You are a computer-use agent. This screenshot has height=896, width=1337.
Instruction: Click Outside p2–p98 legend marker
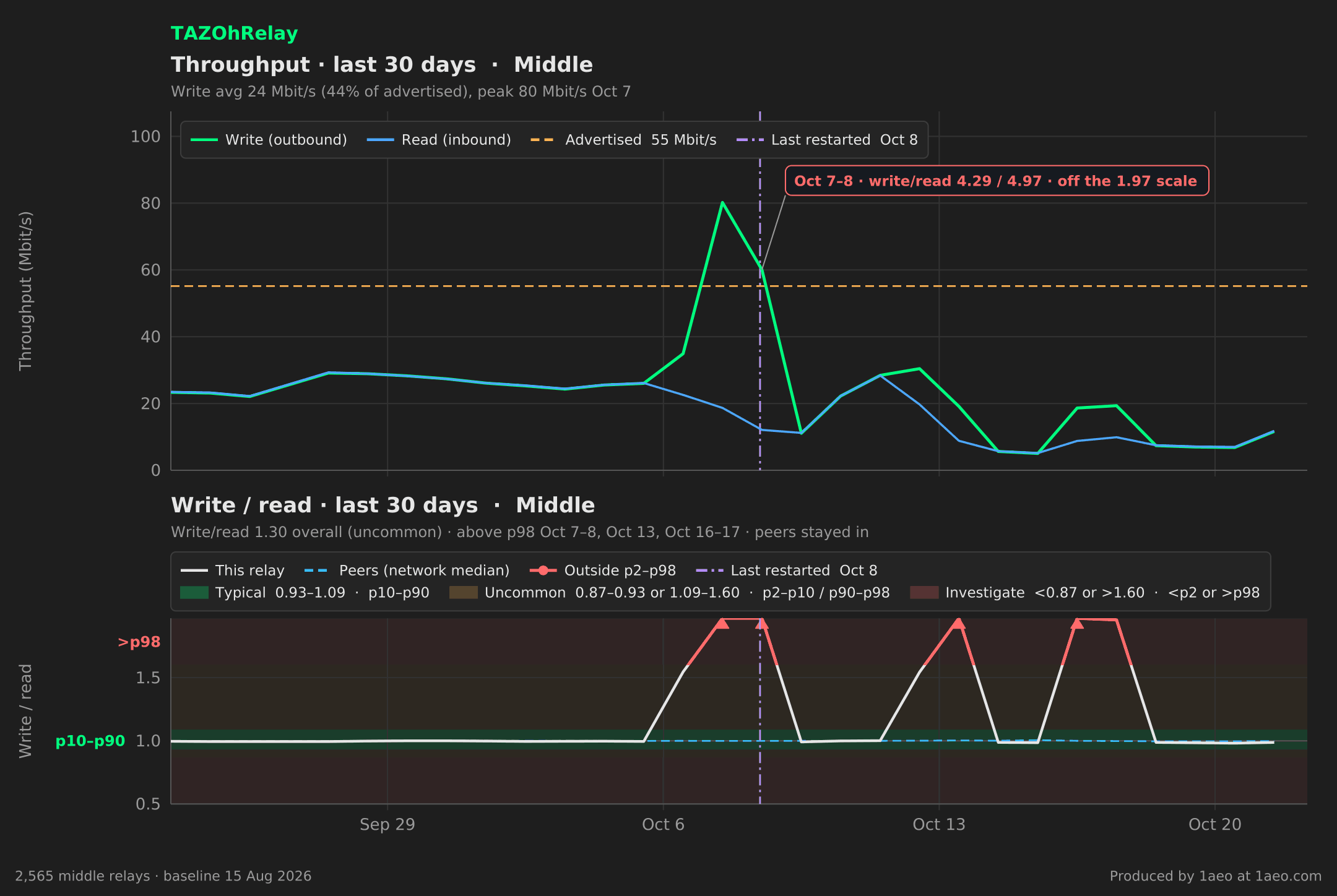pos(543,571)
